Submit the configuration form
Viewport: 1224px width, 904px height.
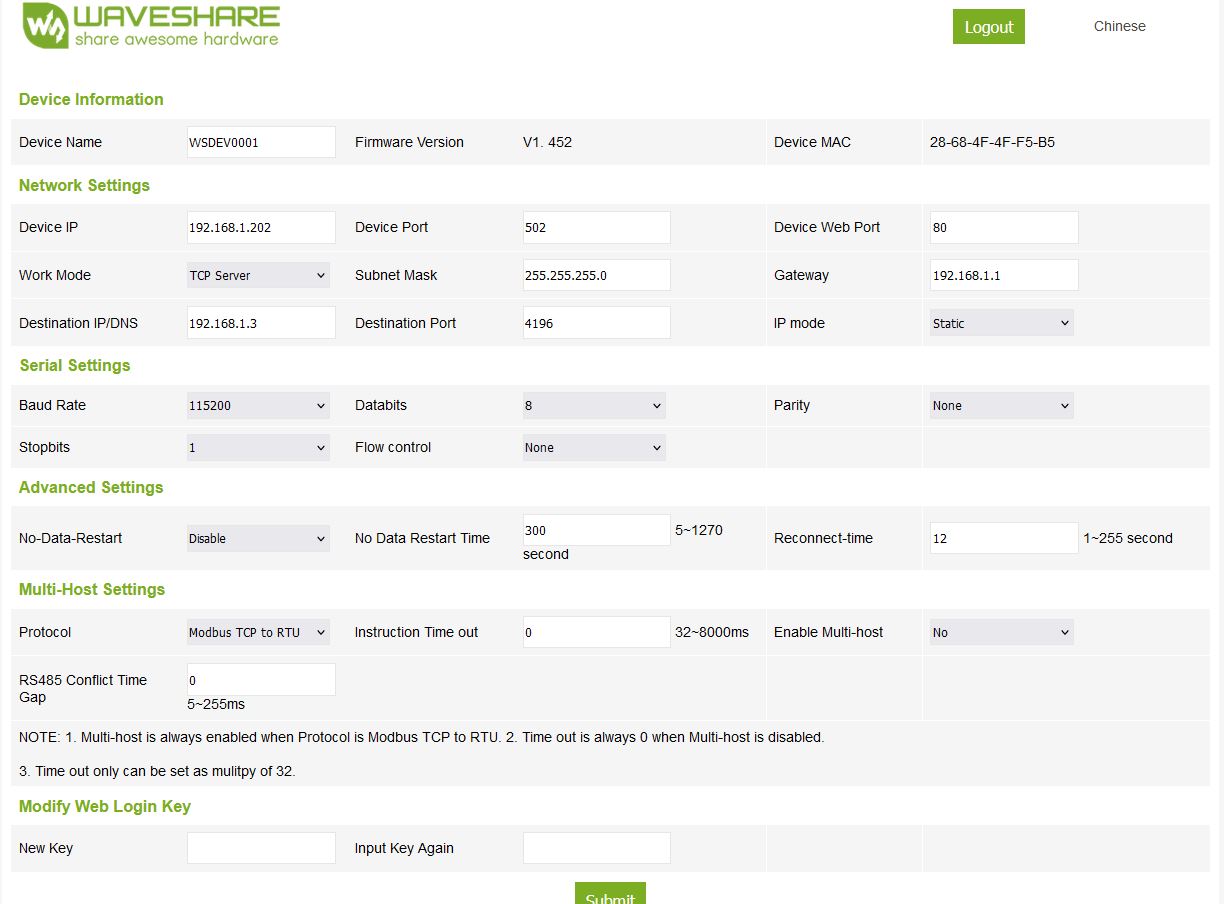(x=610, y=895)
